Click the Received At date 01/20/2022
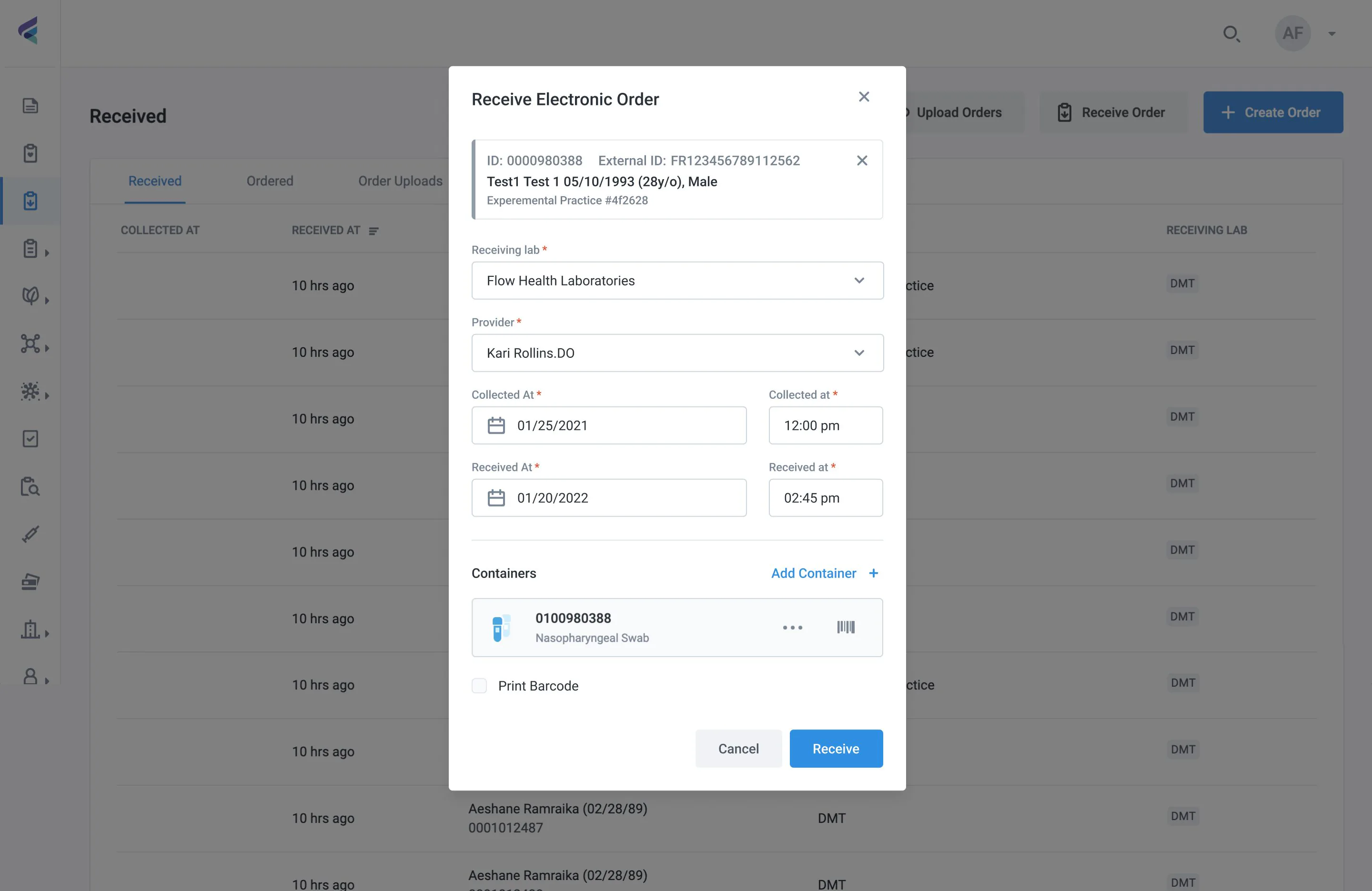The image size is (1372, 891). tap(609, 498)
